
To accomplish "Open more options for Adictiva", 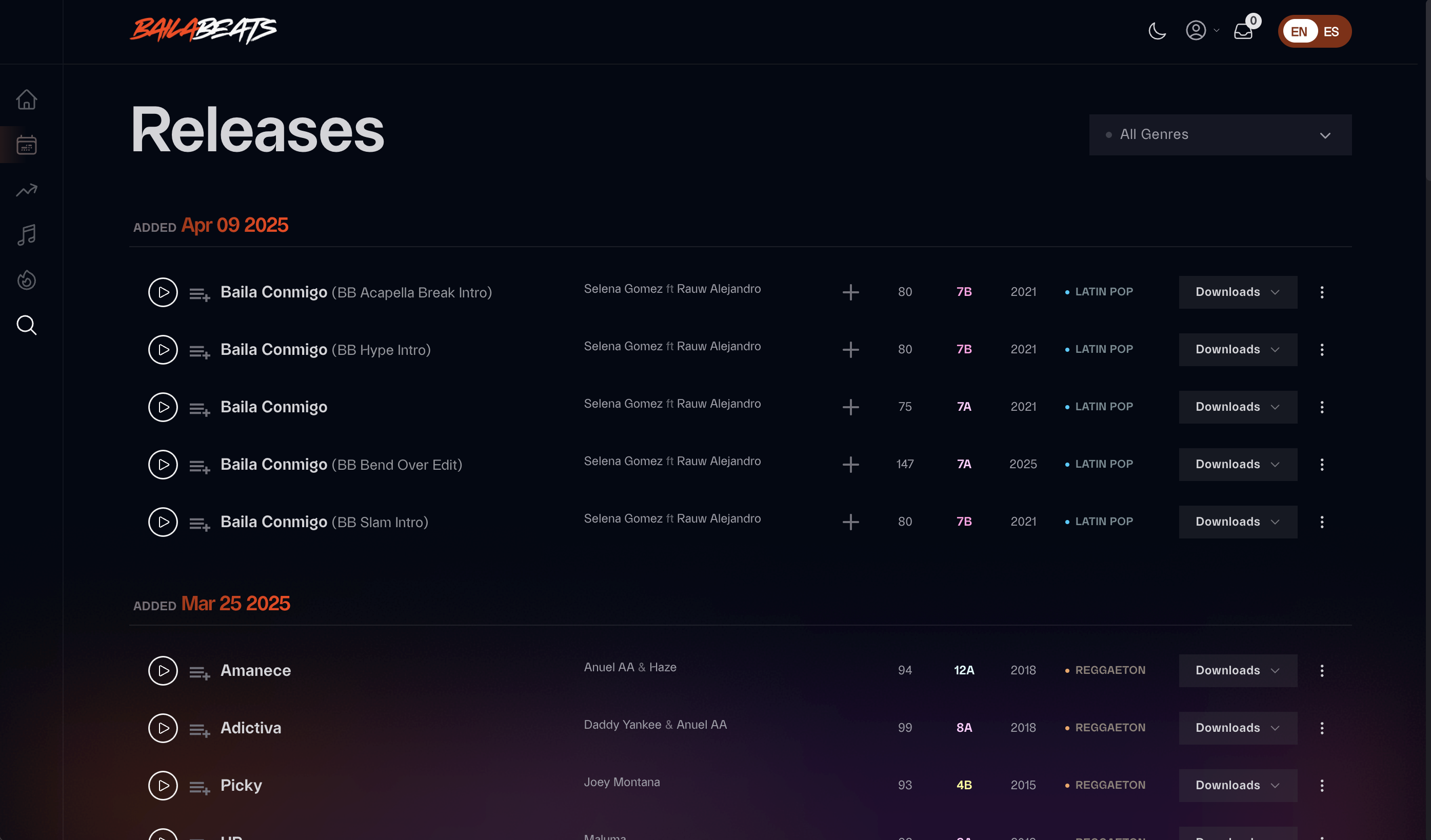I will pyautogui.click(x=1321, y=728).
